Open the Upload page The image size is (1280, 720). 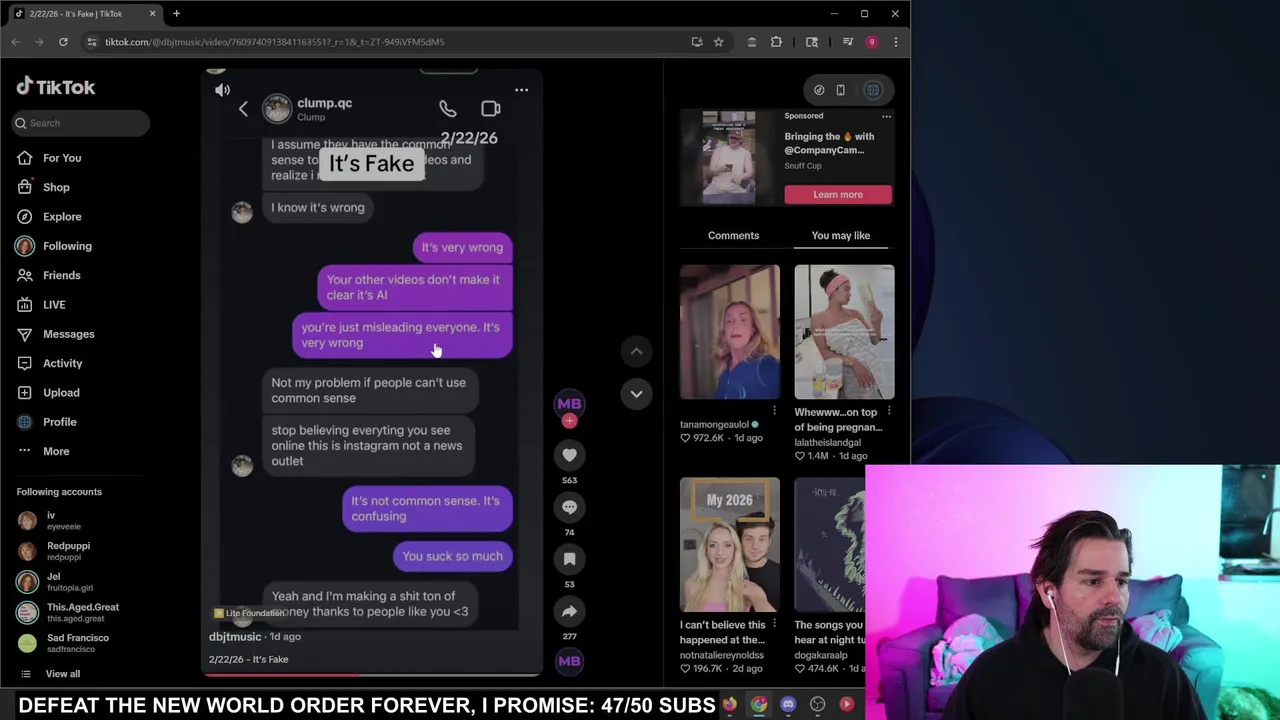coord(61,392)
